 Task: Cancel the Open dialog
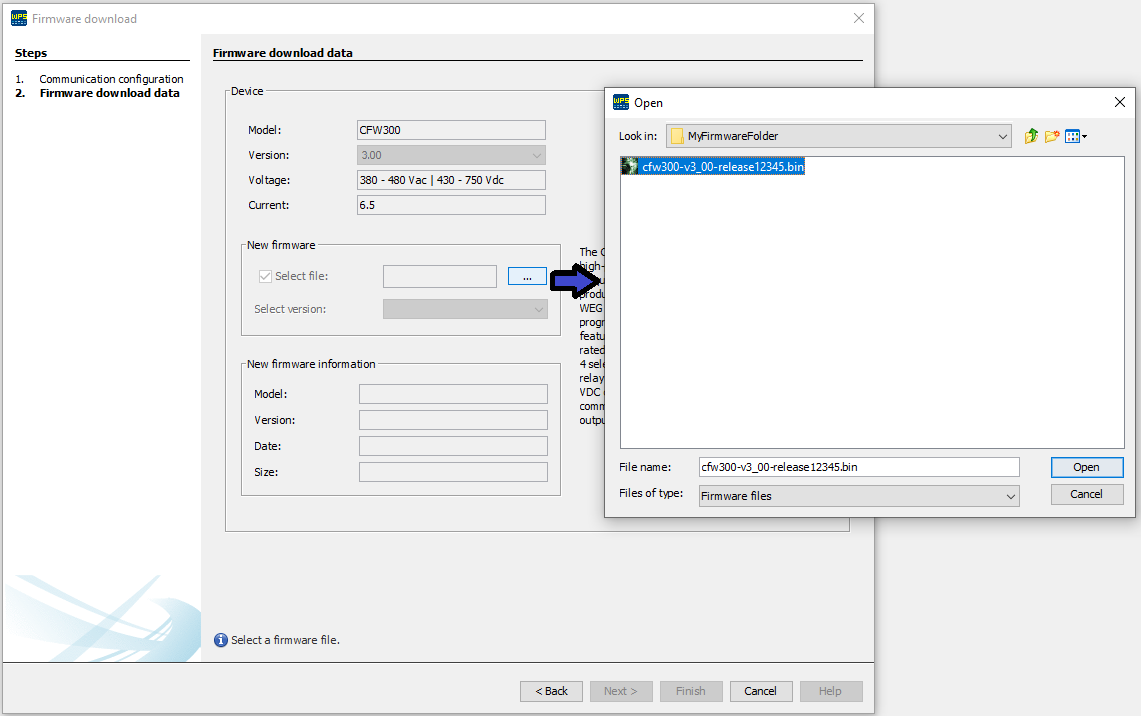[1086, 493]
